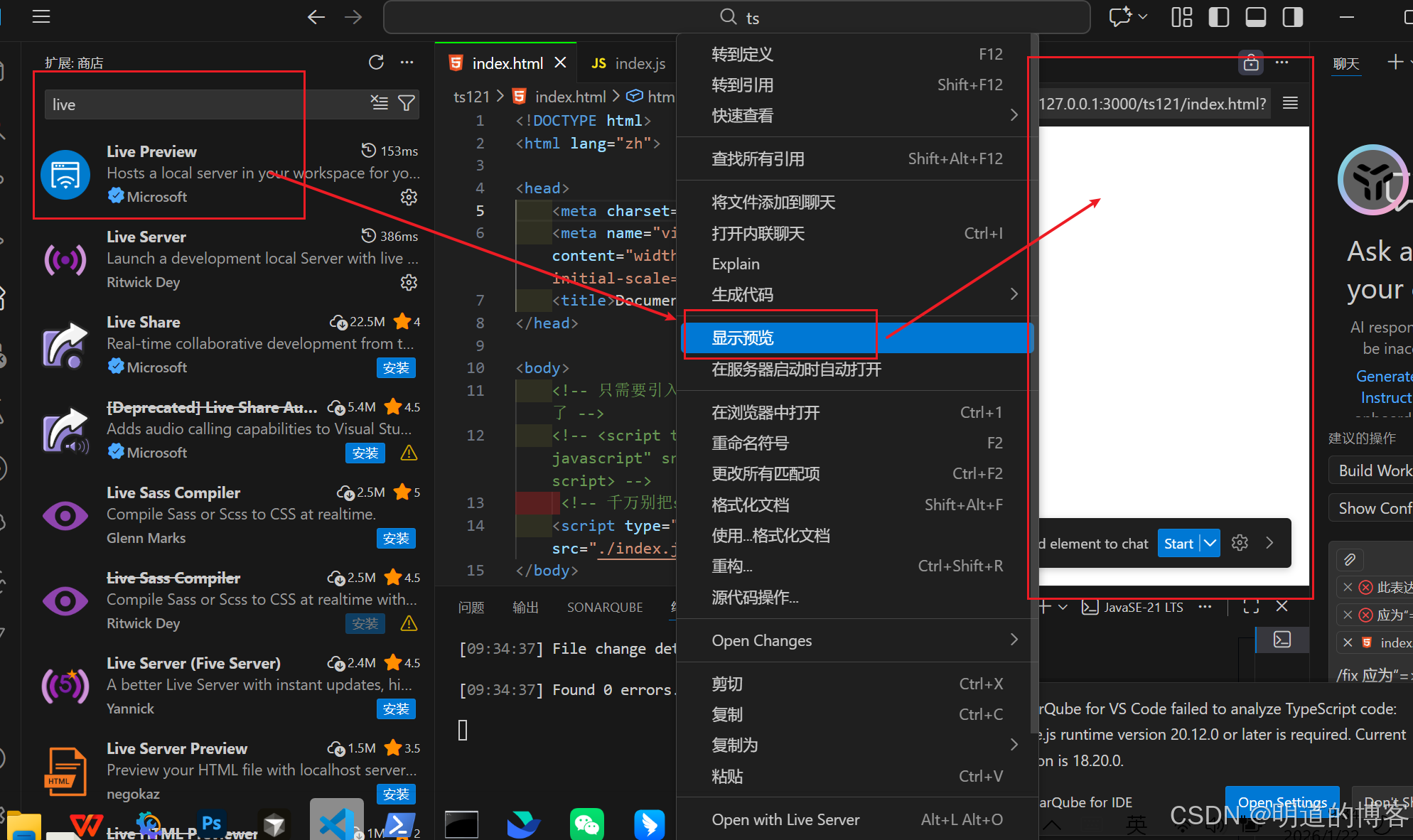Clear extensions search results icon
The height and width of the screenshot is (840, 1413).
click(x=380, y=104)
